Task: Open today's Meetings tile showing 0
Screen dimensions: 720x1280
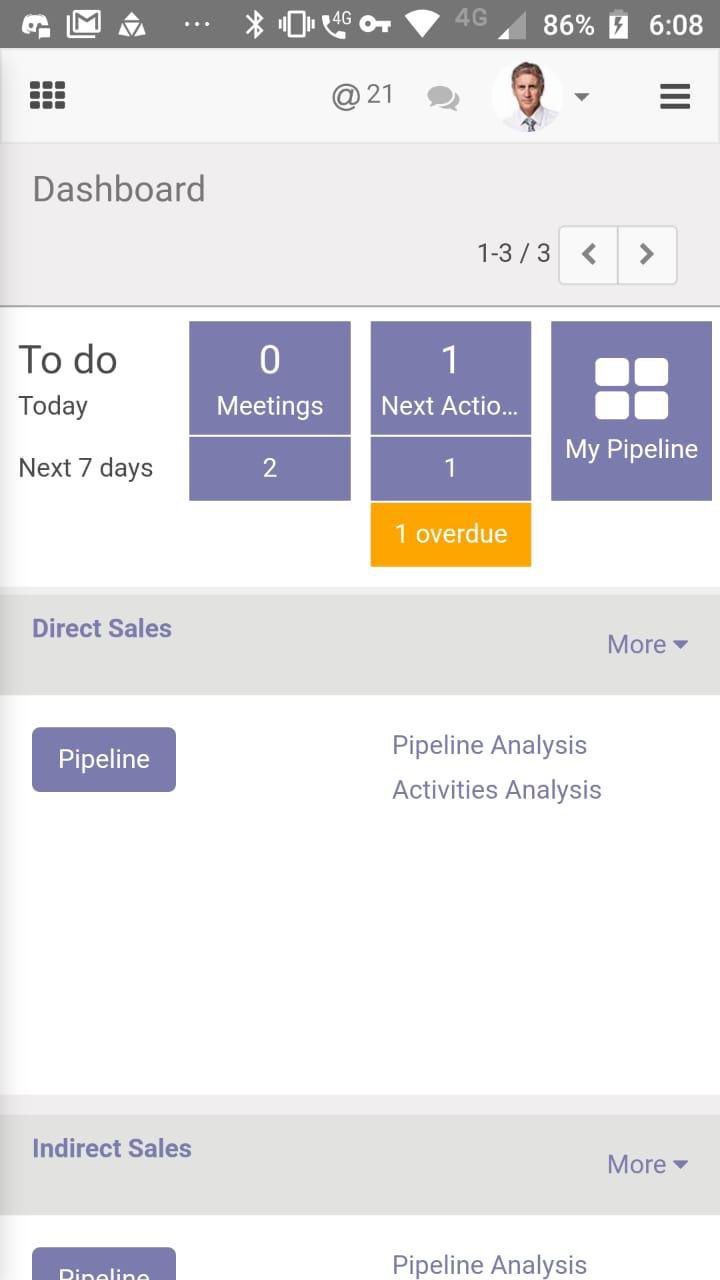Action: coord(270,378)
